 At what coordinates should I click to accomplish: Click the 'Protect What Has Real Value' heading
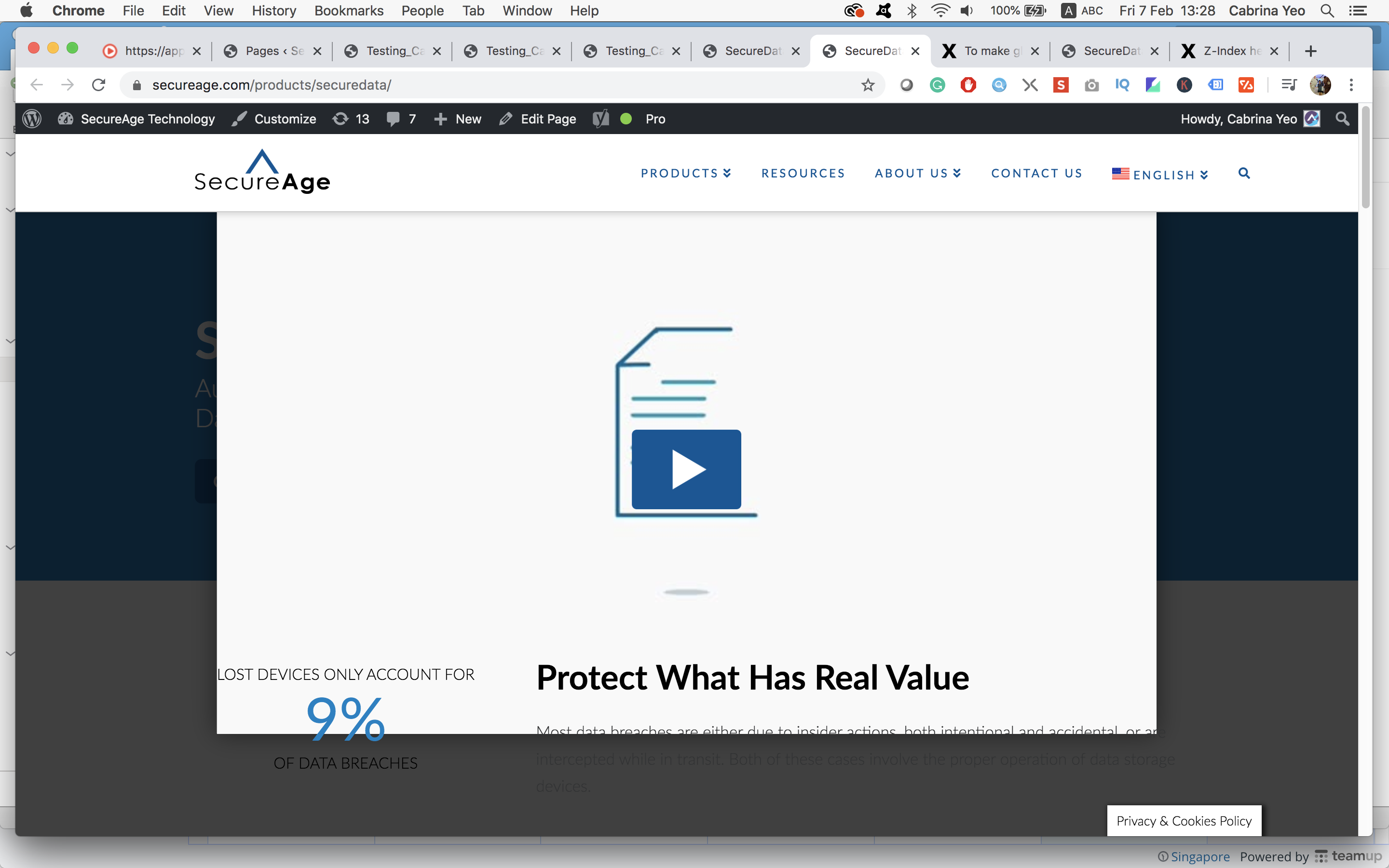(752, 678)
